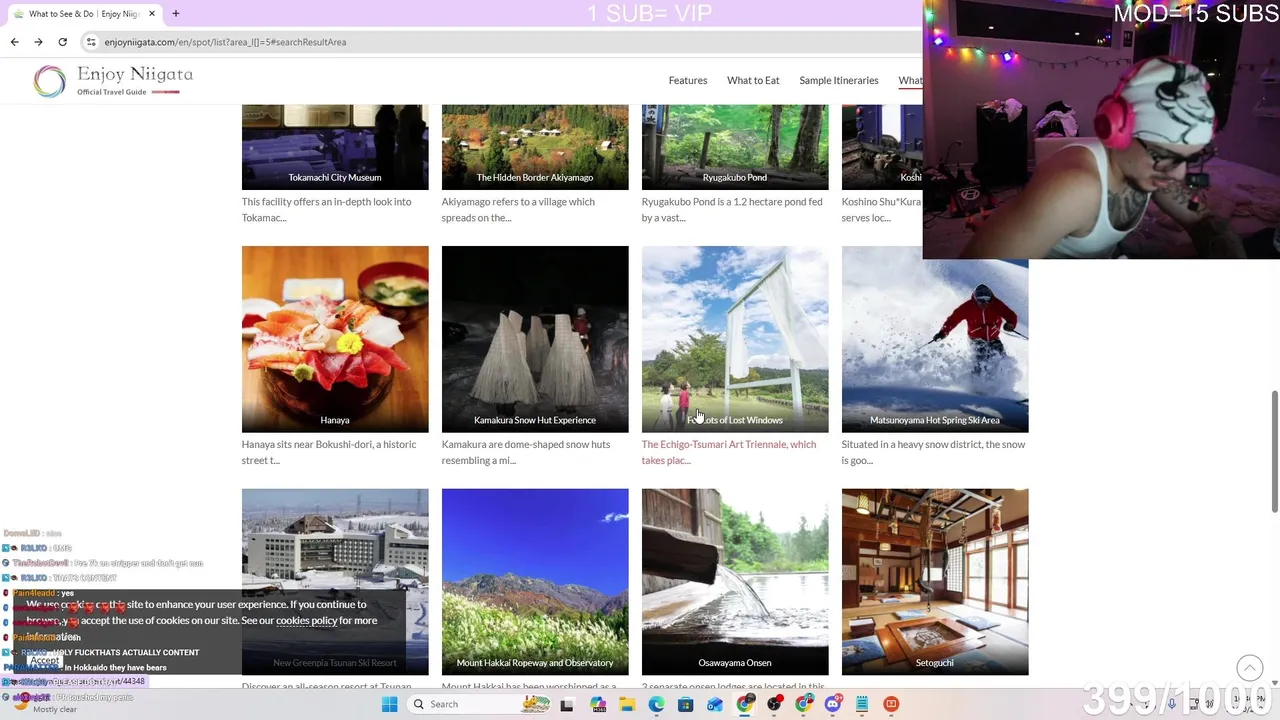1280x720 pixels.
Task: Open Discord from the taskbar
Action: click(833, 704)
